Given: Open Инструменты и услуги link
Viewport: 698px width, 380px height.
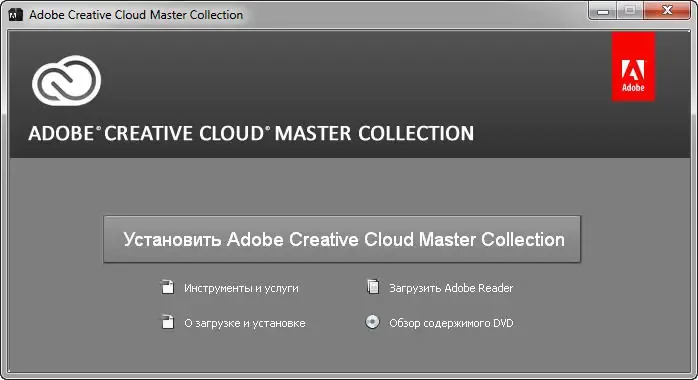Looking at the screenshot, I should (241, 288).
